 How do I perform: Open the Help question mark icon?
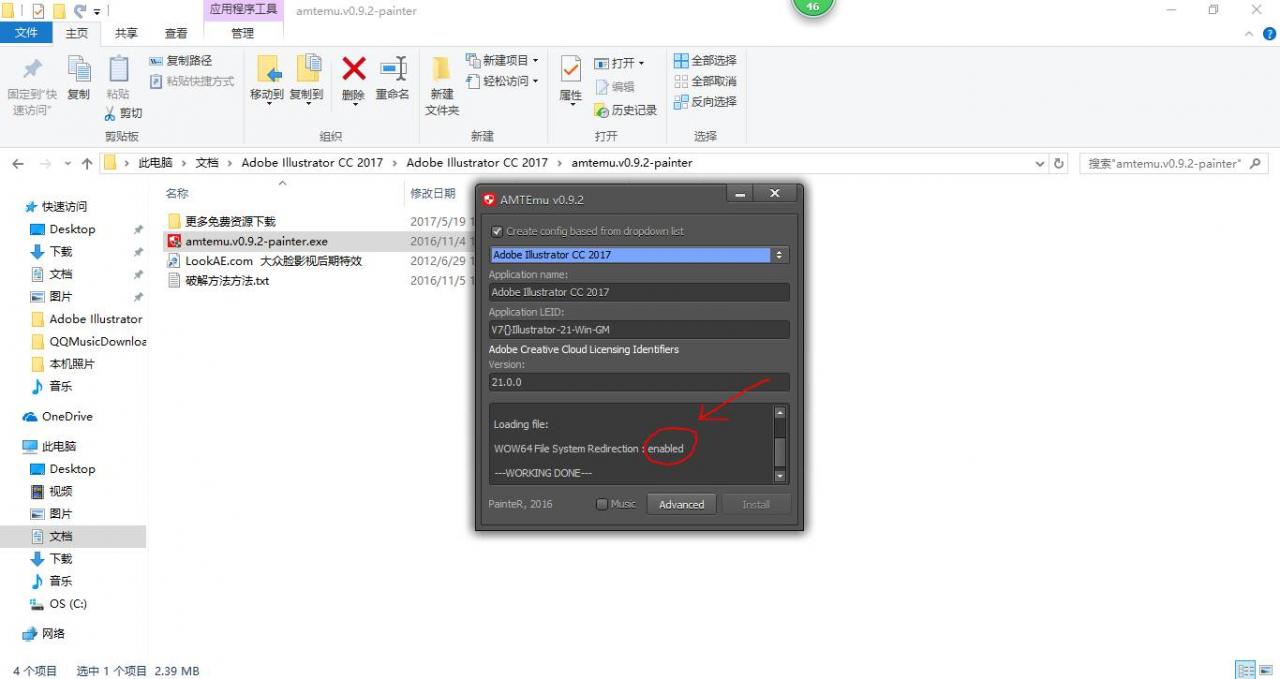pos(1269,33)
